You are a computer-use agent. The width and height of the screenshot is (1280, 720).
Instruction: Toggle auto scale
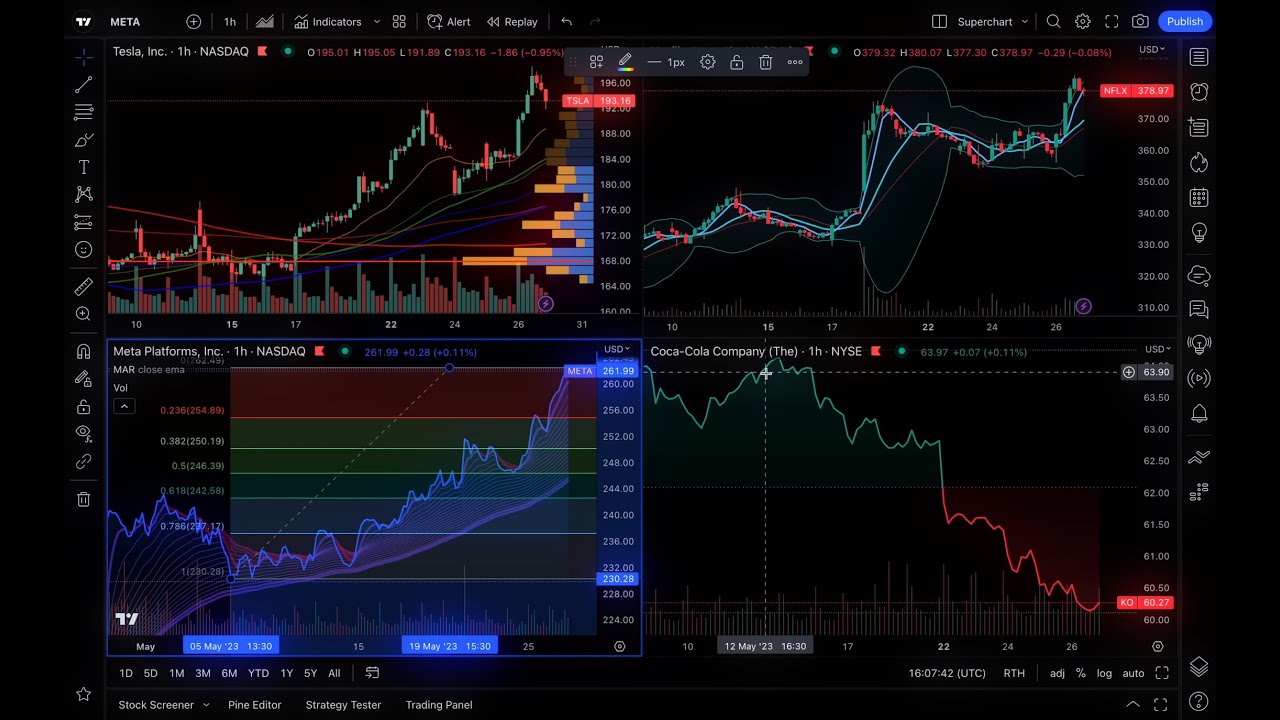(x=1133, y=673)
